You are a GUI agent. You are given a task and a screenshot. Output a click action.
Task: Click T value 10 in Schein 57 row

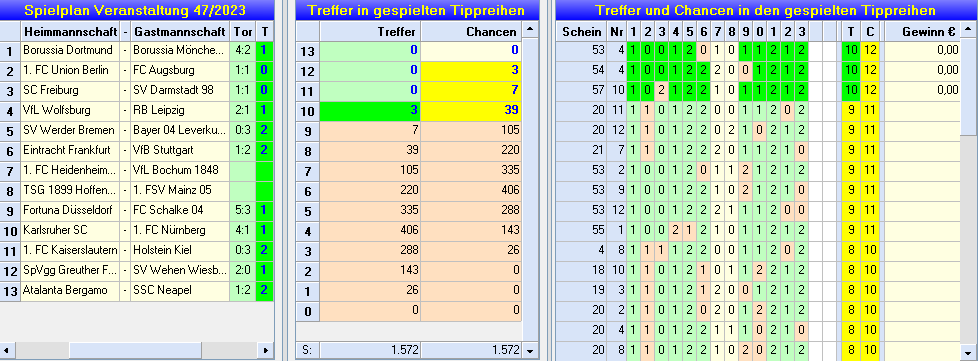[x=850, y=90]
